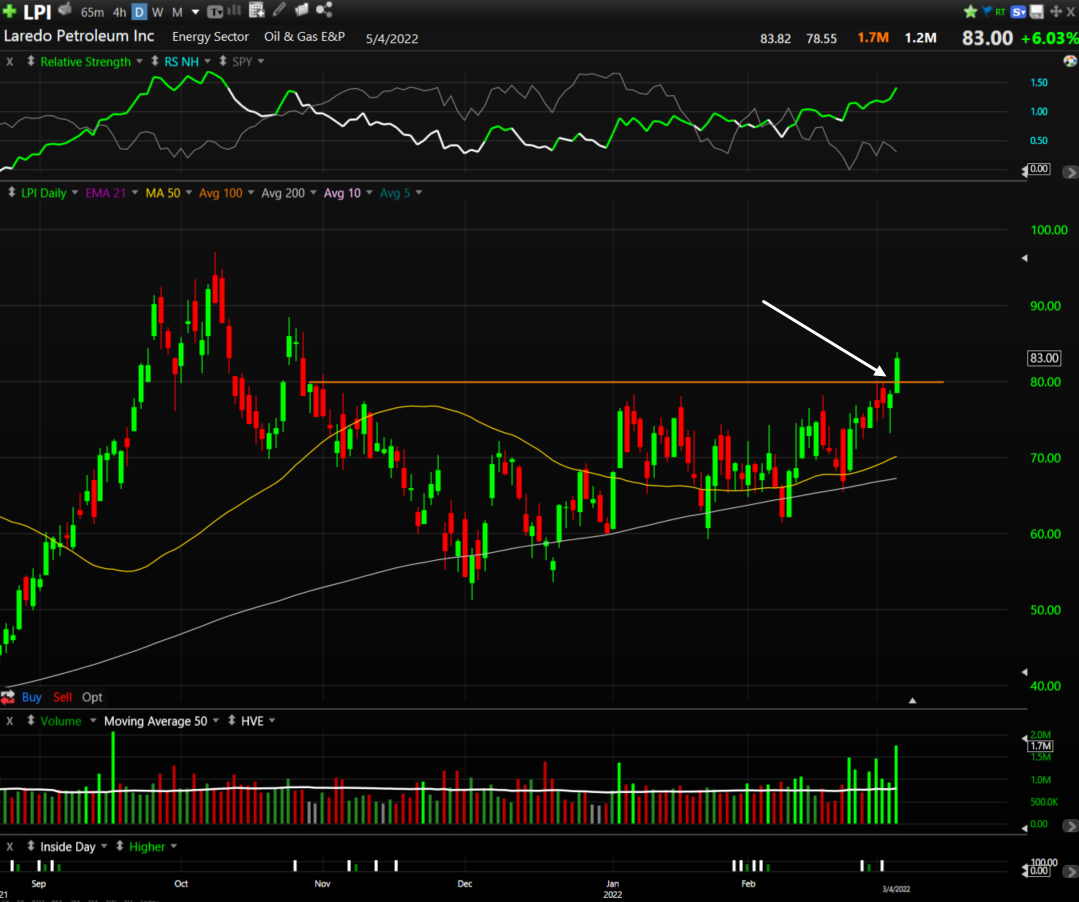Open the Relative Strength indicator dropdown

(x=140, y=61)
